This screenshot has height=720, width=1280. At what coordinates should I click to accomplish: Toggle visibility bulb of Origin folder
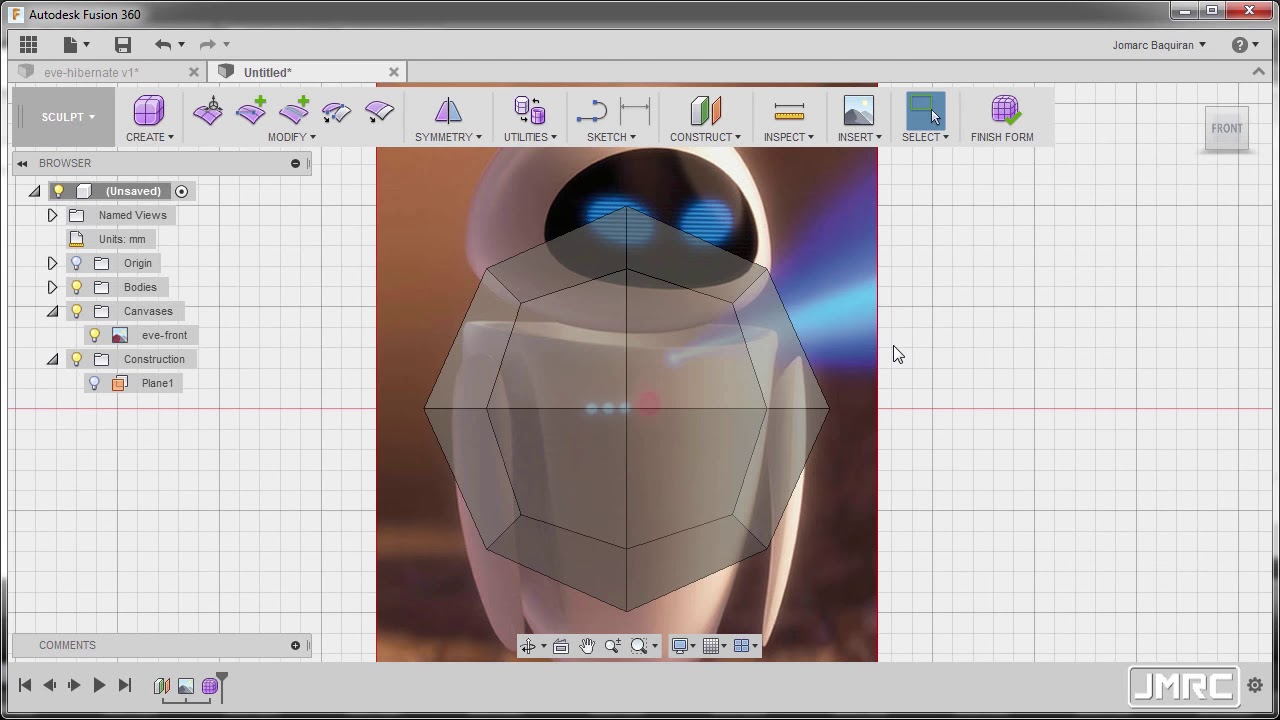pyautogui.click(x=76, y=263)
